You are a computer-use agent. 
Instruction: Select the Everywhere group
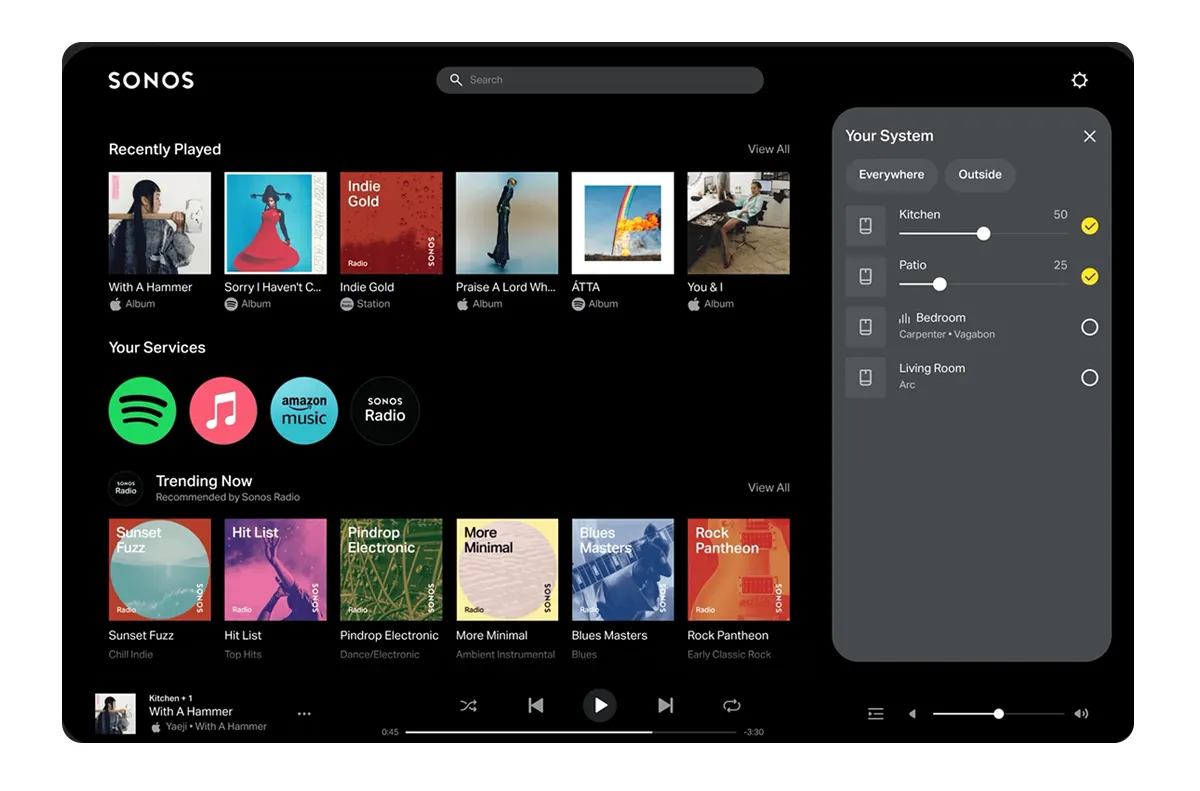891,175
